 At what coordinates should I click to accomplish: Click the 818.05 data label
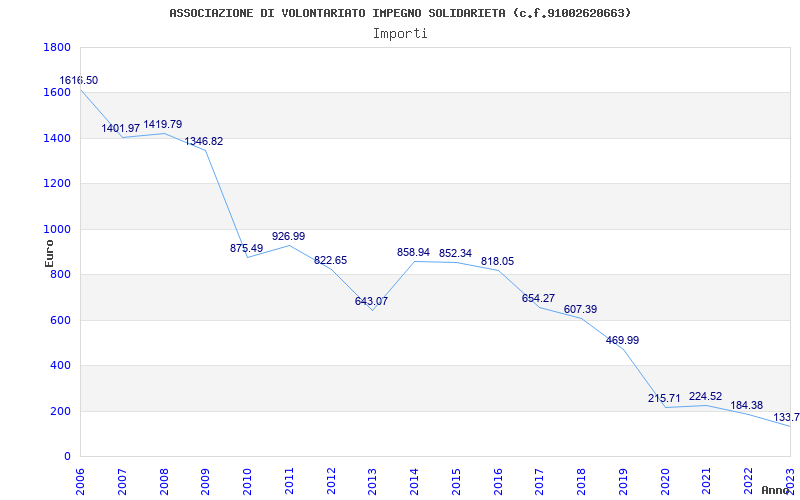click(497, 262)
